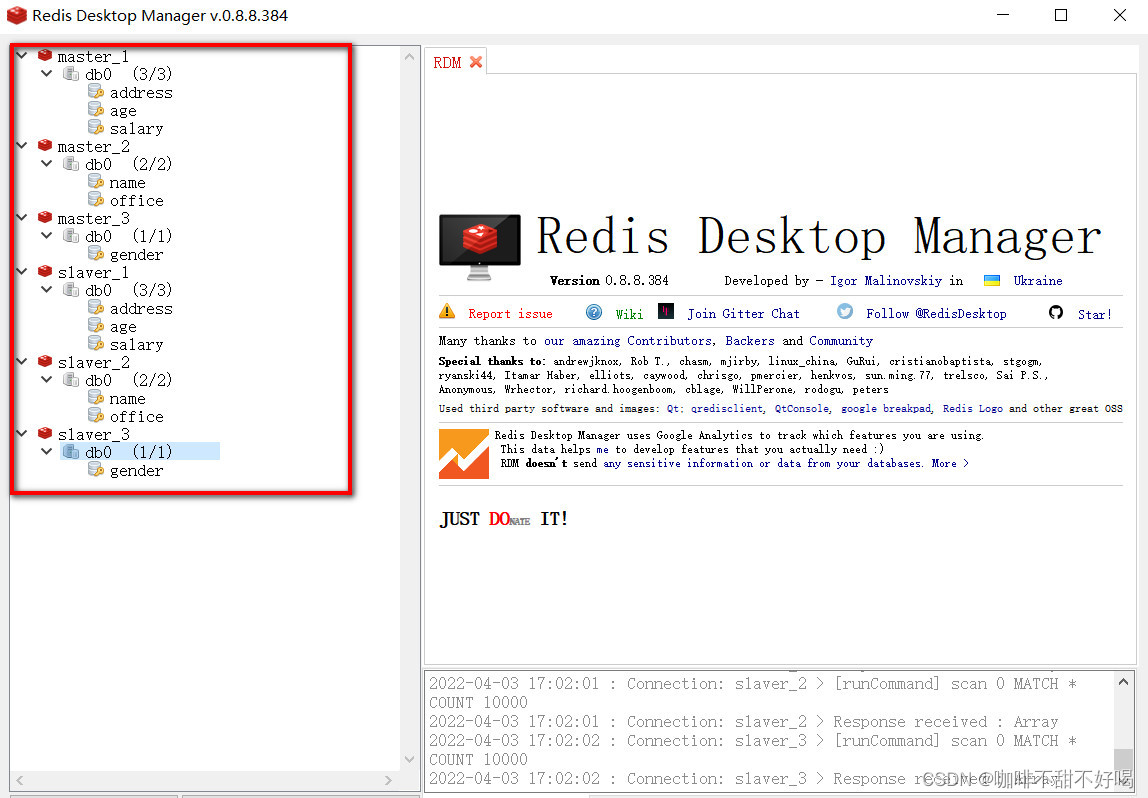Collapse db0 (3/3) under master_1
This screenshot has width=1148, height=798.
[46, 73]
